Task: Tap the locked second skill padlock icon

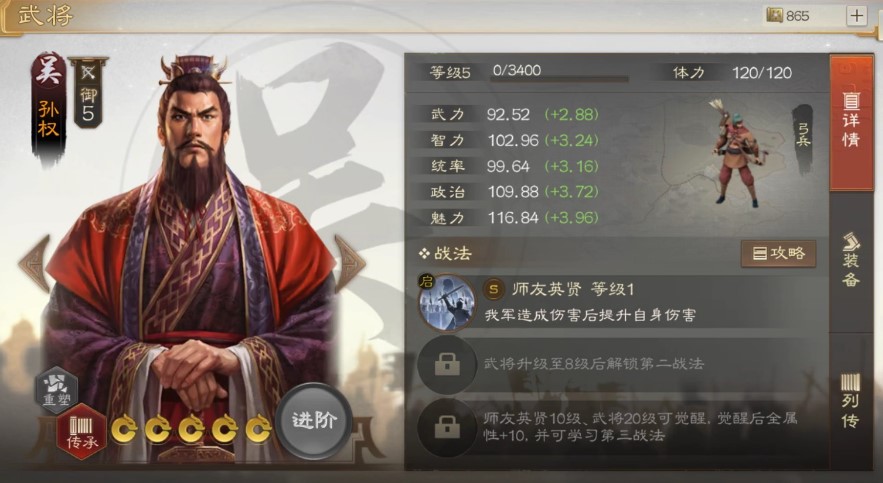Action: tap(447, 365)
